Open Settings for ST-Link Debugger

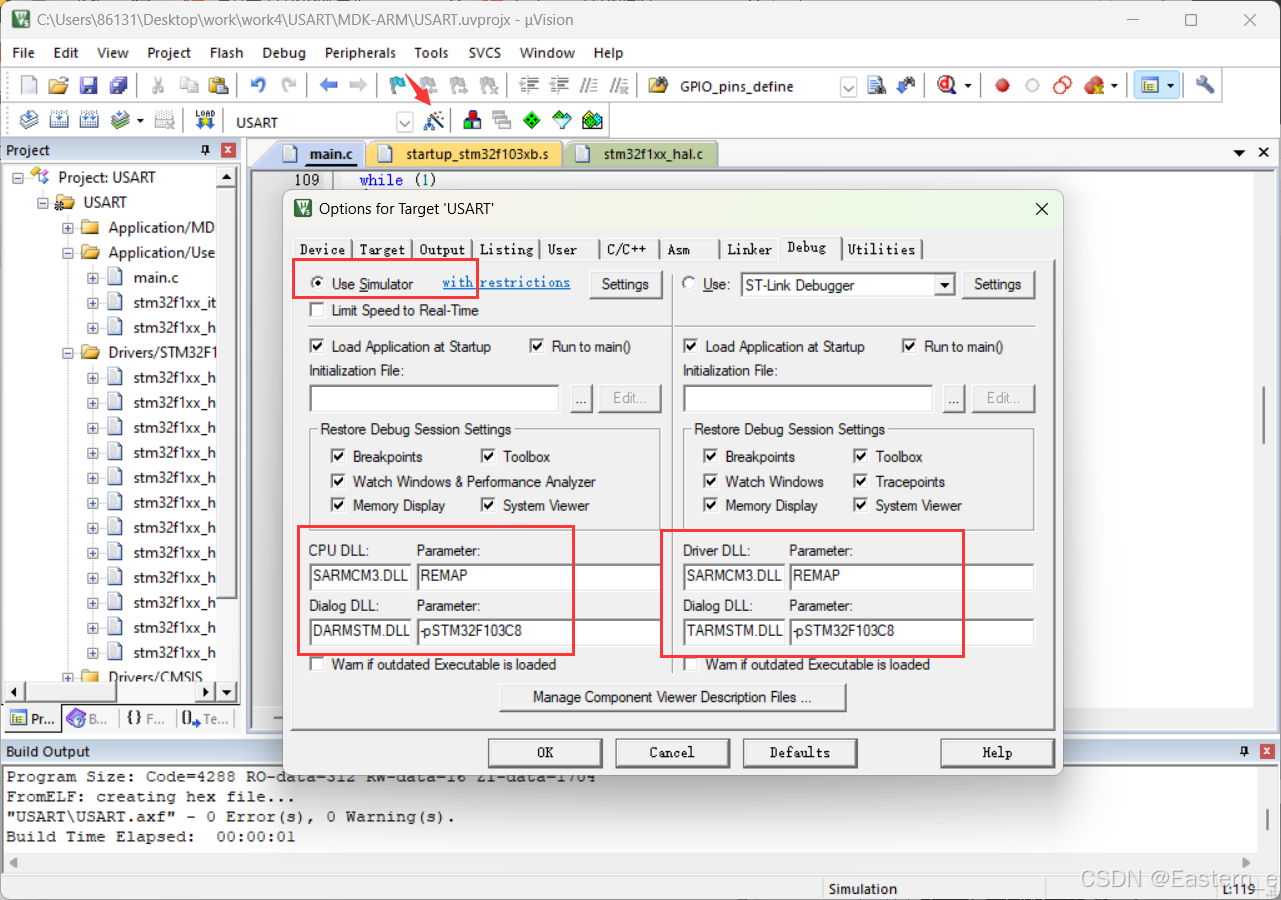pyautogui.click(x=998, y=284)
